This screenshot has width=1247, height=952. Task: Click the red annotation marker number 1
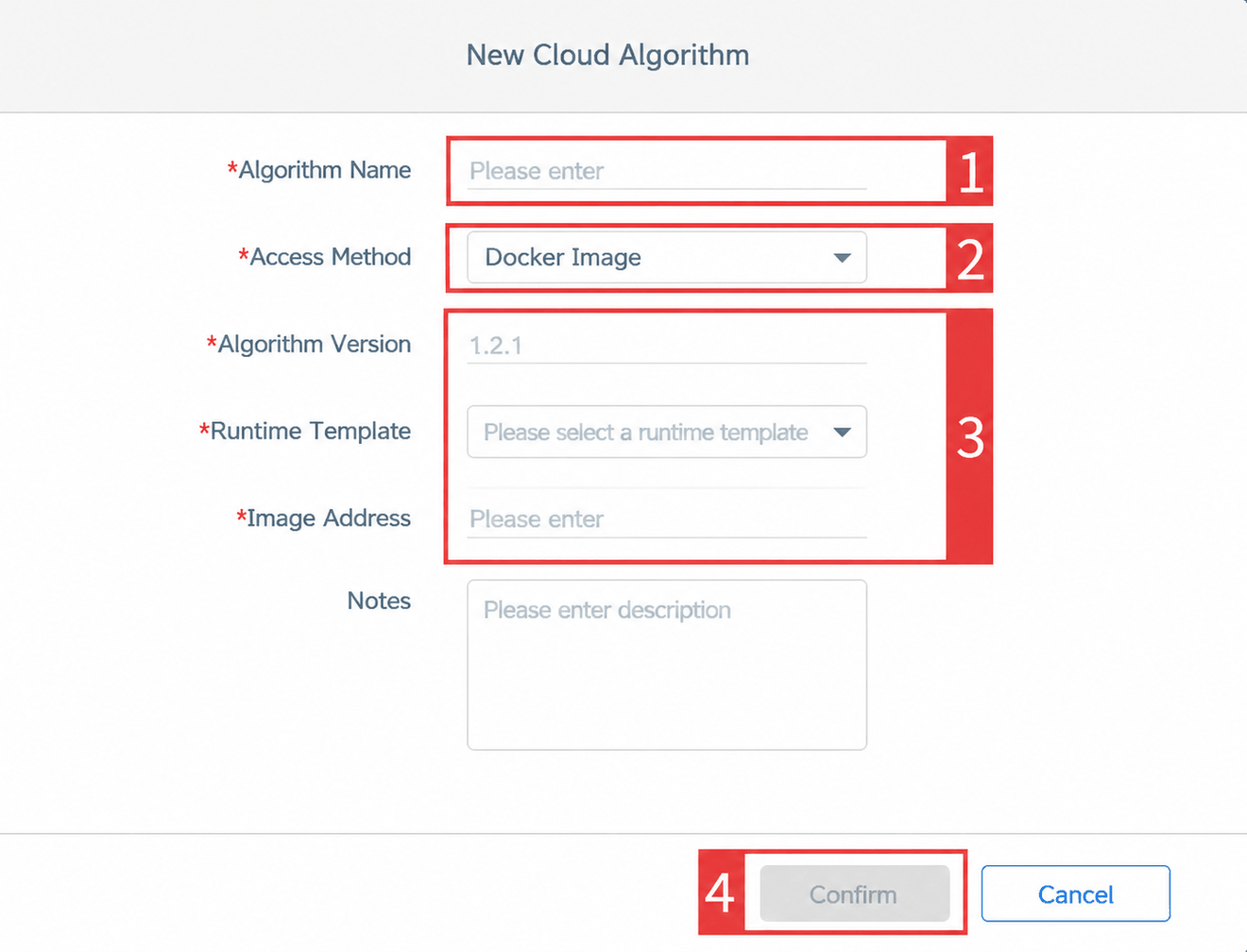[x=970, y=172]
